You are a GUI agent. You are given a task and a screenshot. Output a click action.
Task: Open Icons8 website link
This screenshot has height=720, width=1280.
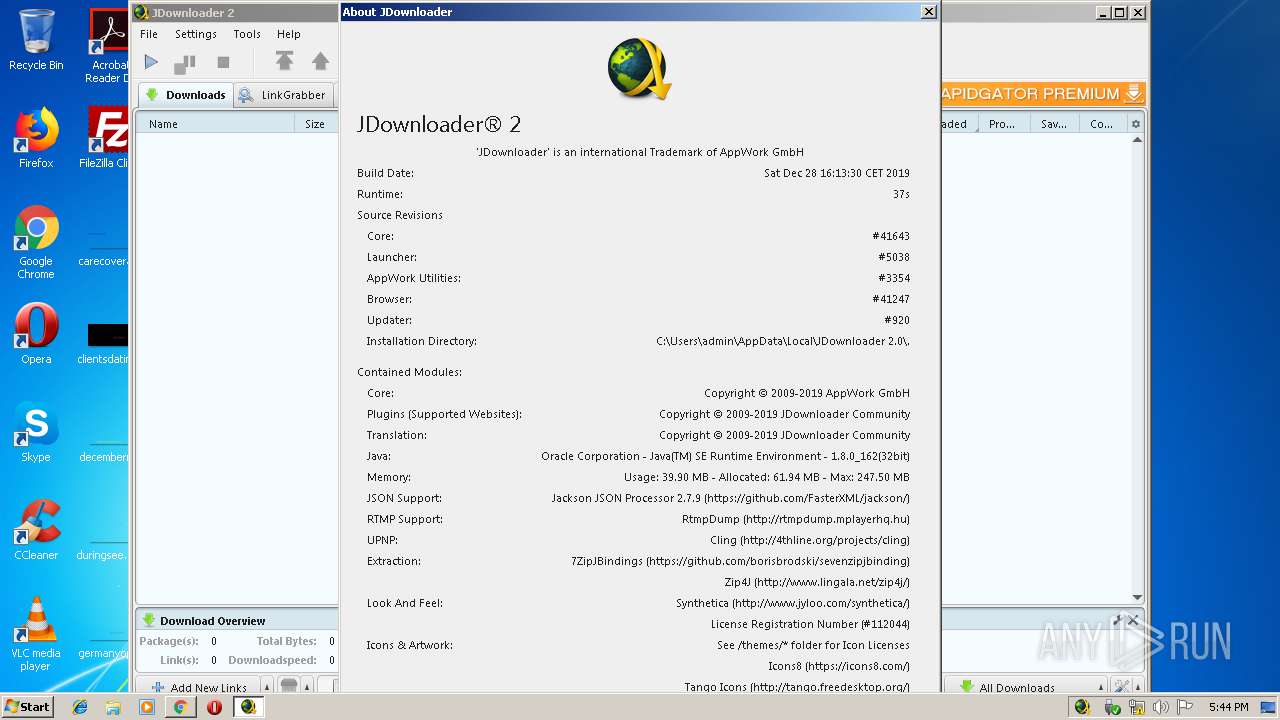[839, 666]
